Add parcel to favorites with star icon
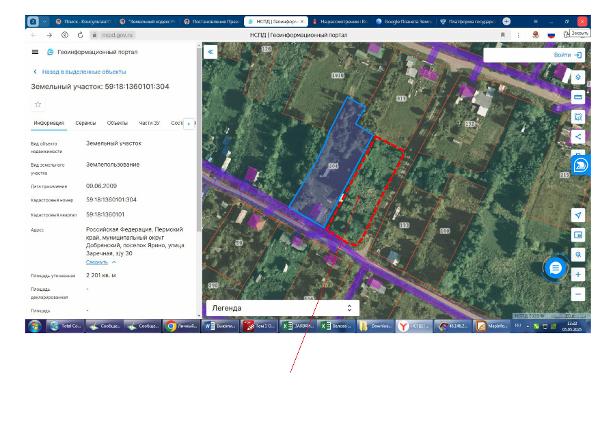 (x=38, y=104)
